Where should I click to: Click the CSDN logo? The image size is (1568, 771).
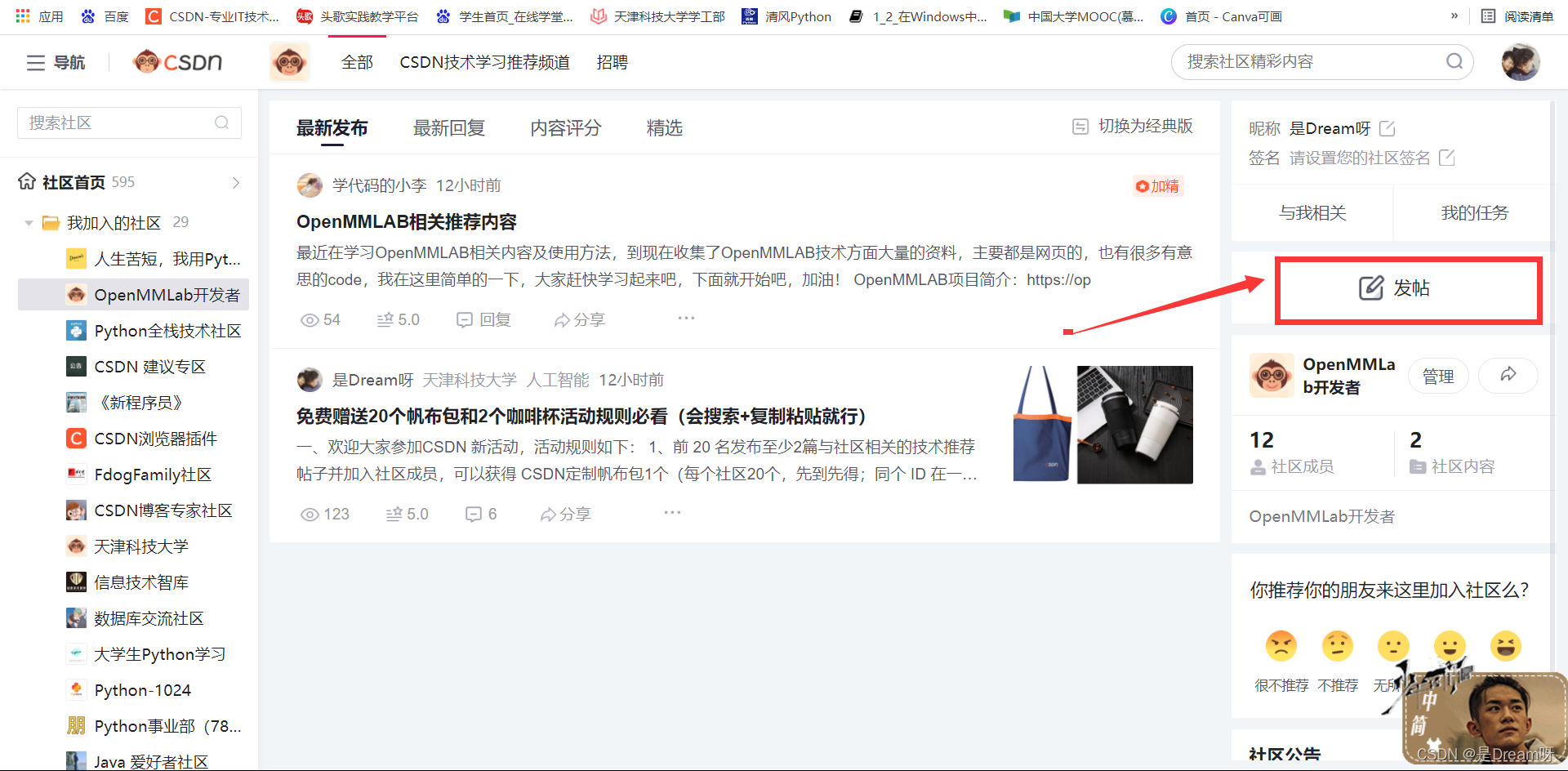[x=177, y=62]
